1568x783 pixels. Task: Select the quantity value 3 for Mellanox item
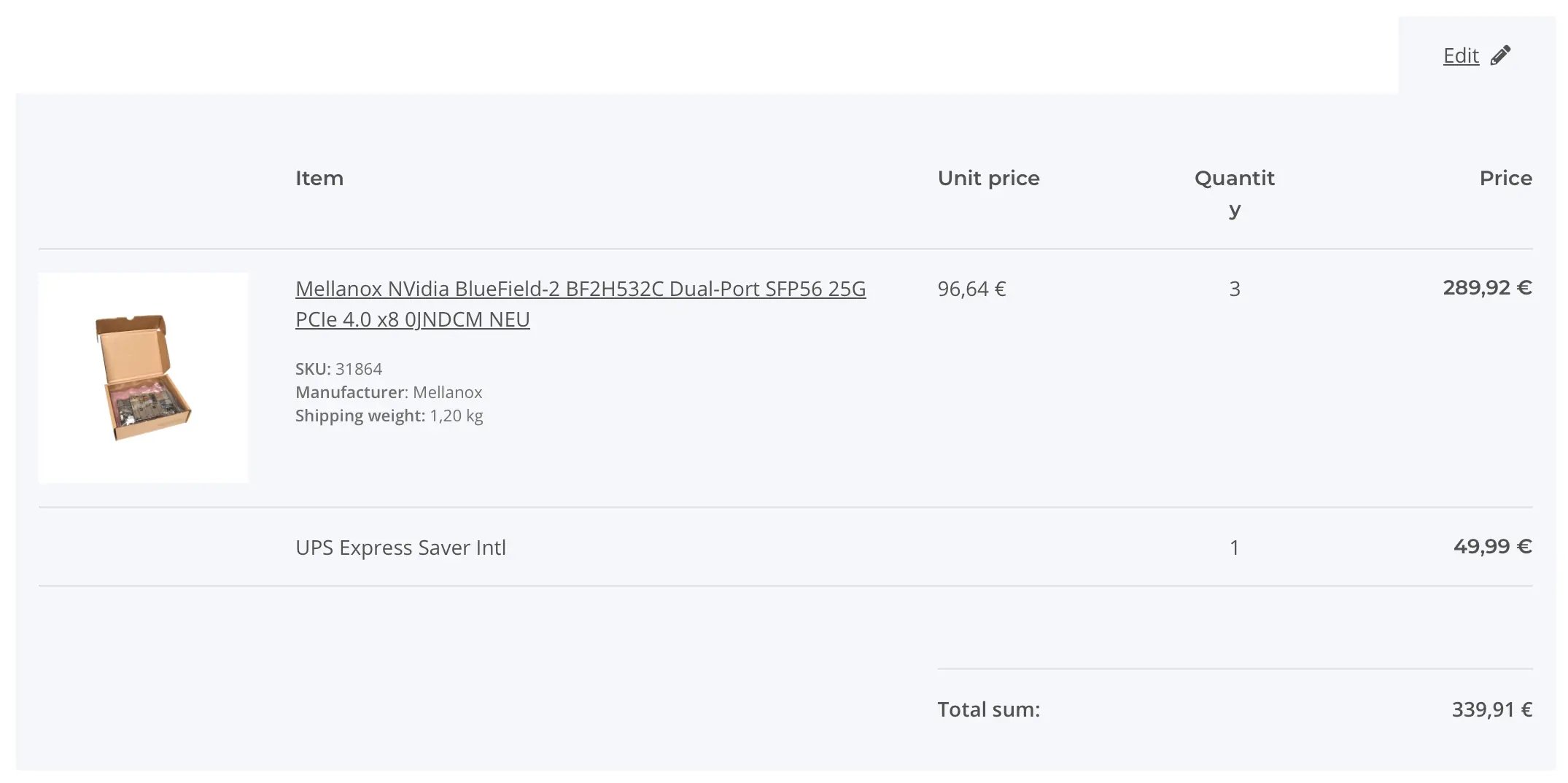point(1234,289)
